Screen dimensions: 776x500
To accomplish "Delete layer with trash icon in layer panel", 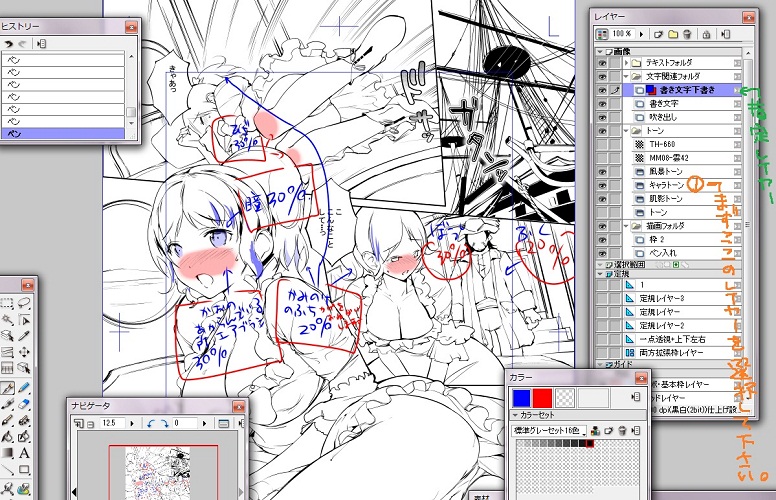I will pos(687,34).
